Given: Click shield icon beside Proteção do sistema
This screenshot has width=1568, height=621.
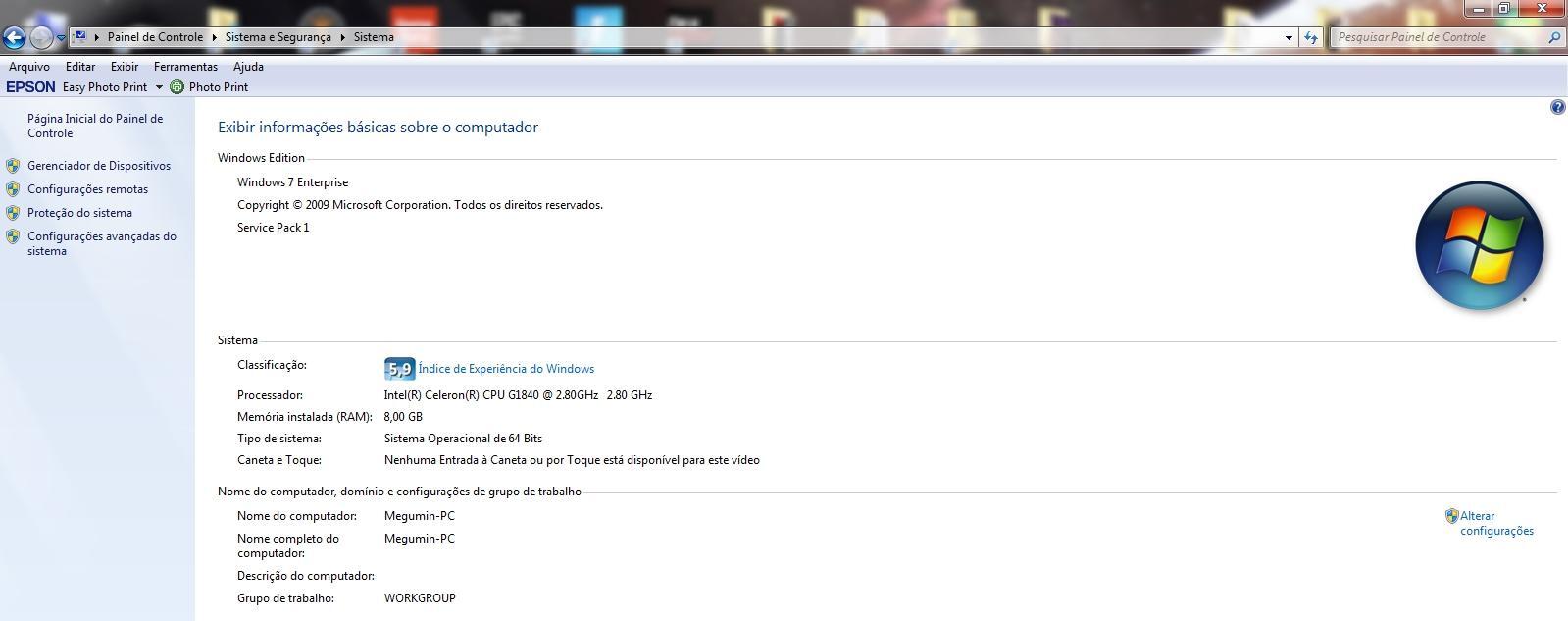Looking at the screenshot, I should coord(13,213).
